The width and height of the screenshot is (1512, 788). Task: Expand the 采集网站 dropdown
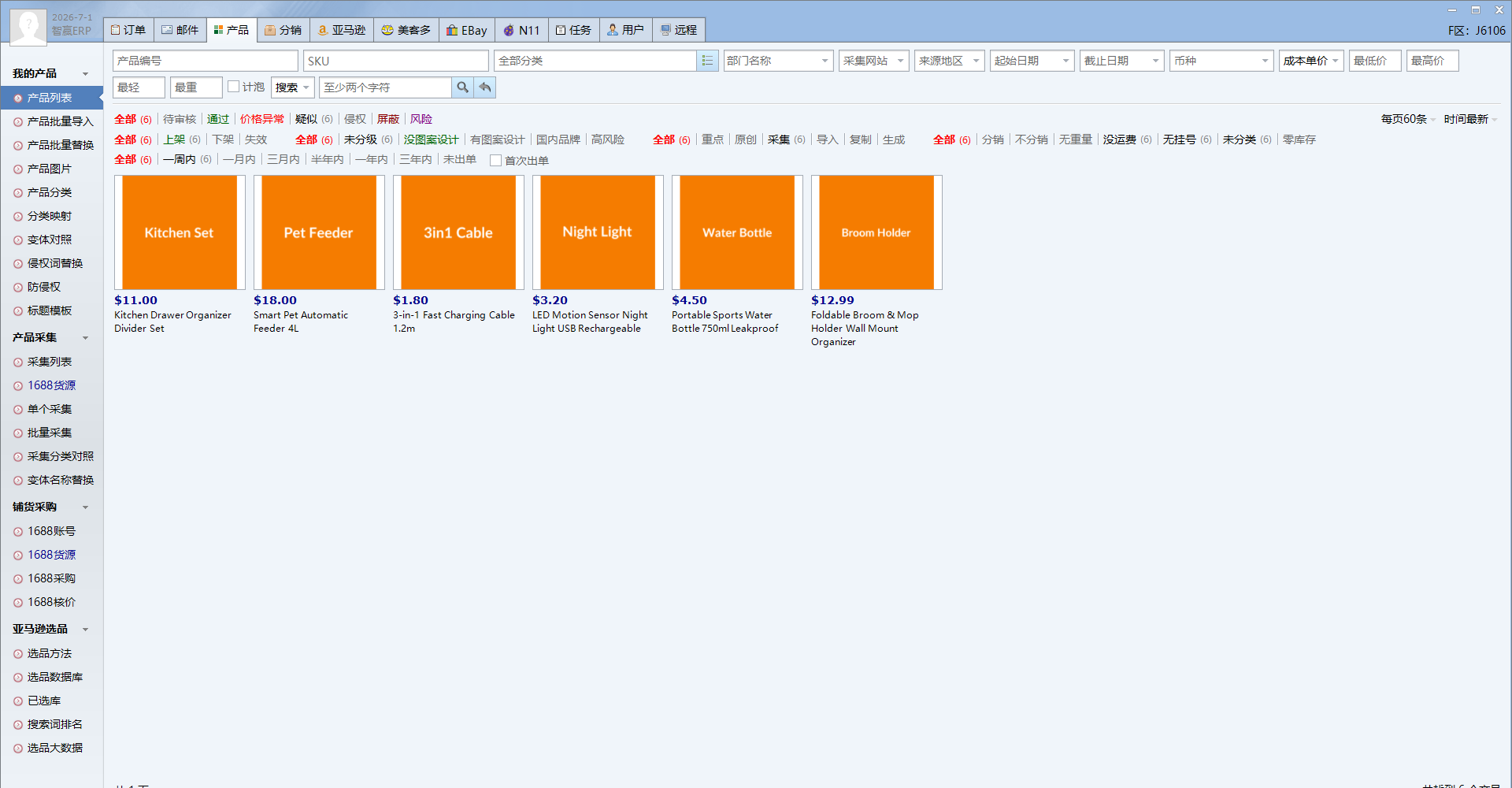[x=874, y=61]
